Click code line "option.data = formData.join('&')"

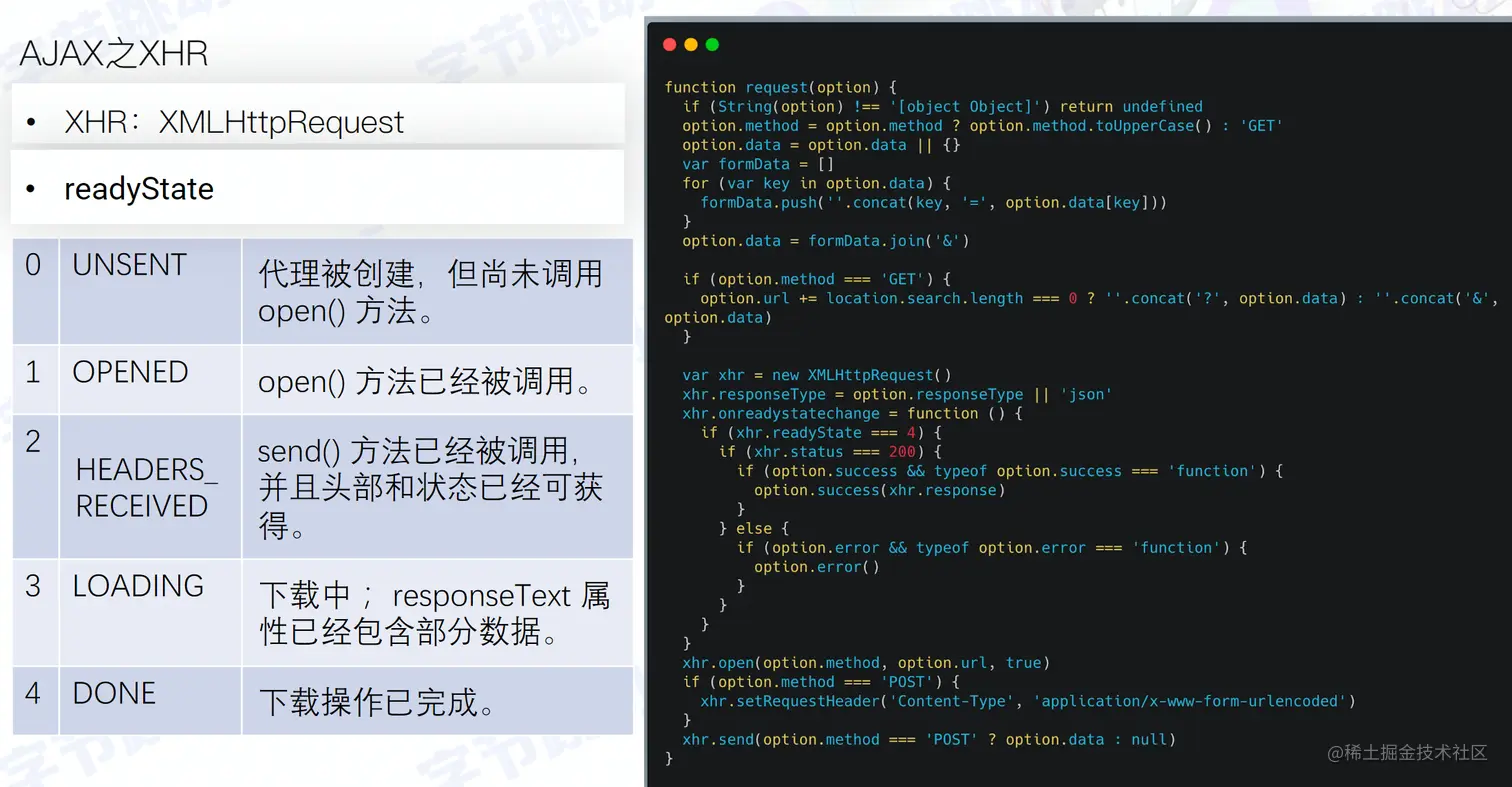[x=826, y=241]
